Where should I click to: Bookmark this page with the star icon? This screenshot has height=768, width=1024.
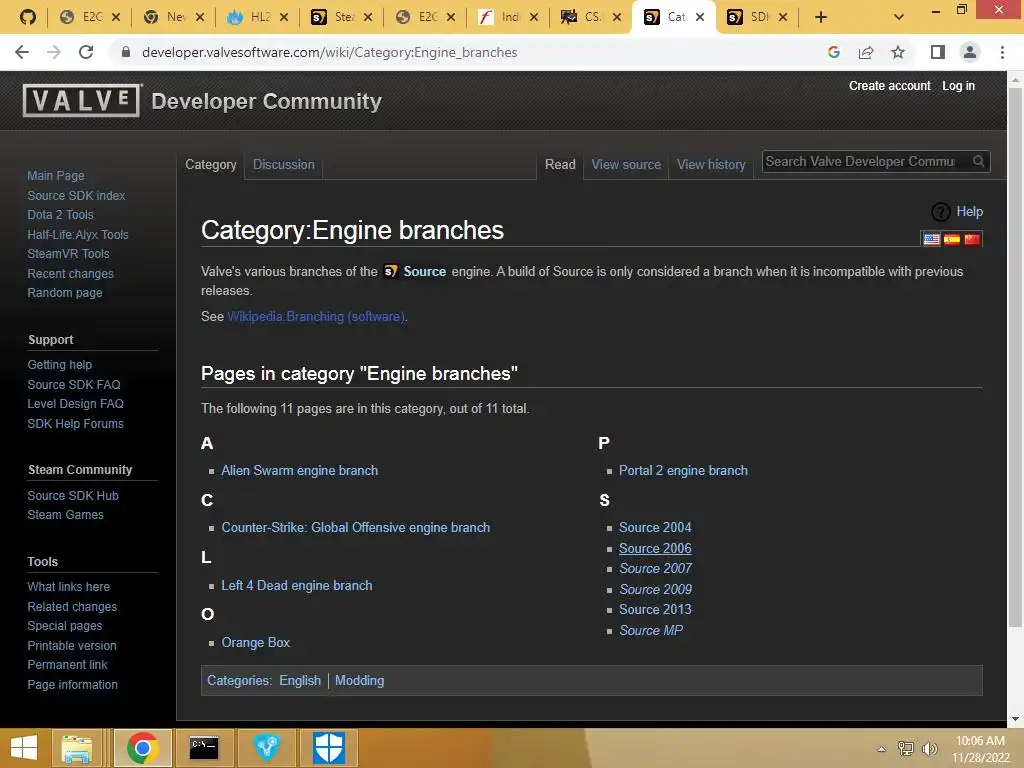coord(898,52)
